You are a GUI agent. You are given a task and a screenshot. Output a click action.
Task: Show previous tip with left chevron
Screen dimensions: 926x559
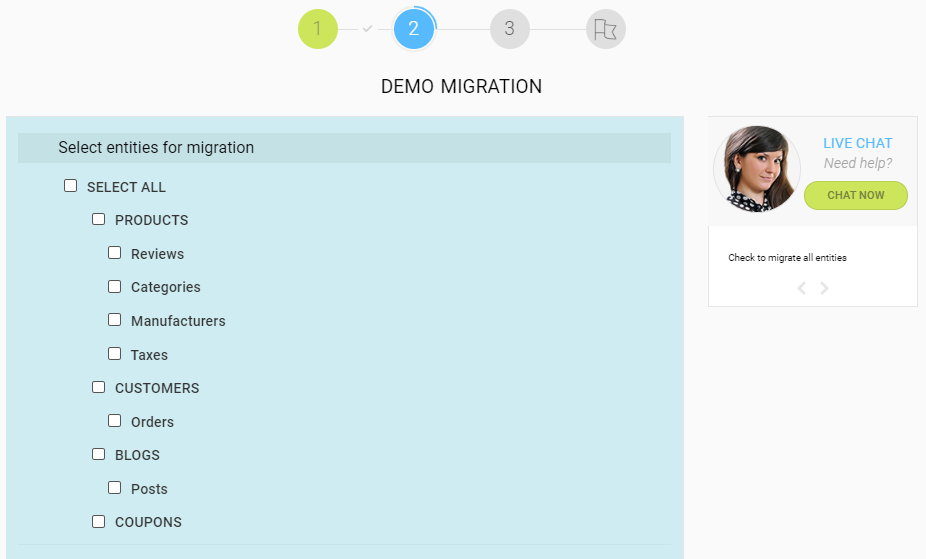(x=801, y=288)
